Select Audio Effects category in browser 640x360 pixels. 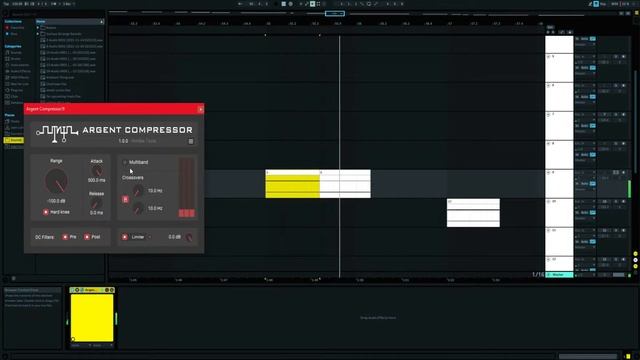pyautogui.click(x=20, y=71)
